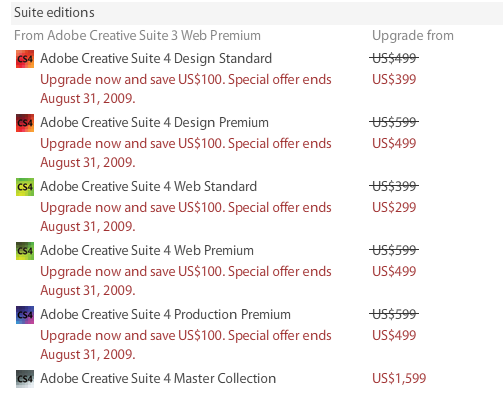Select the US$299 Web Standard upgrade price
503x416 pixels.
coord(394,207)
